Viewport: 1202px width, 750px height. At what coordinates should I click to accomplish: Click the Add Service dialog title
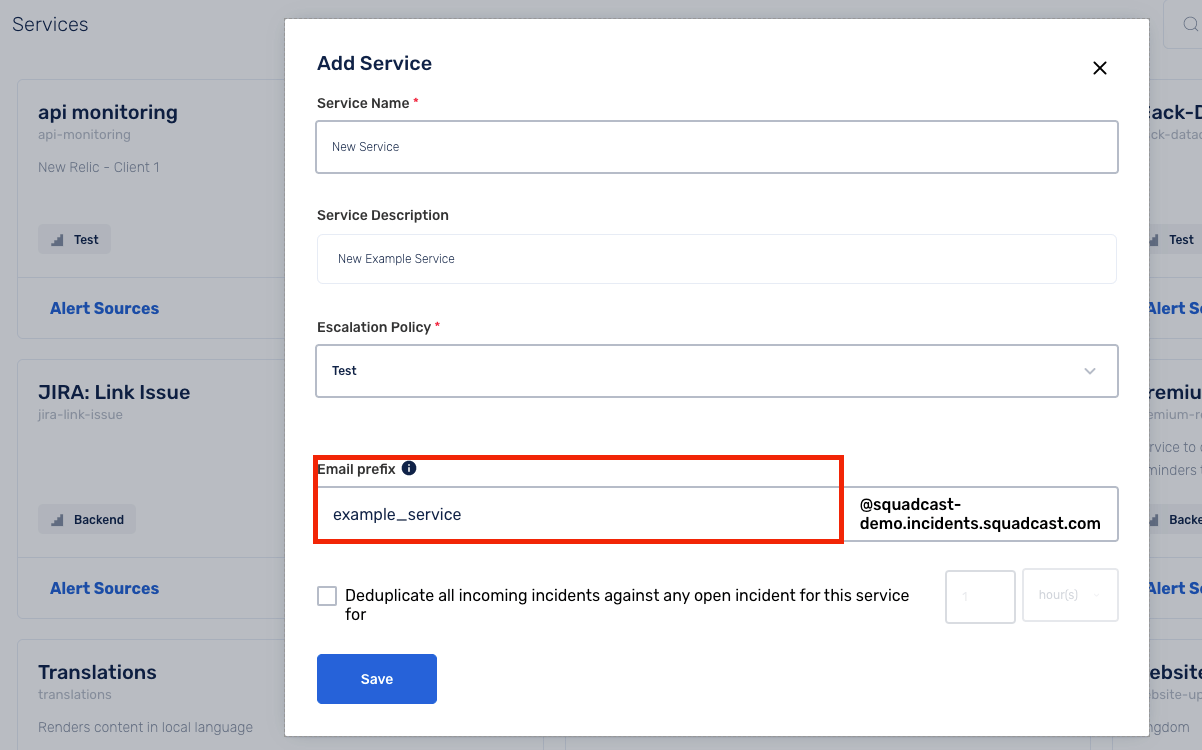374,63
